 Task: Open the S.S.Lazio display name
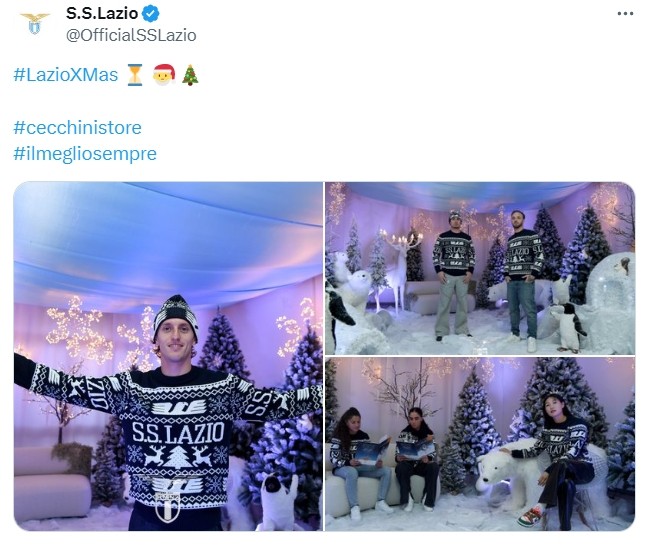click(102, 13)
